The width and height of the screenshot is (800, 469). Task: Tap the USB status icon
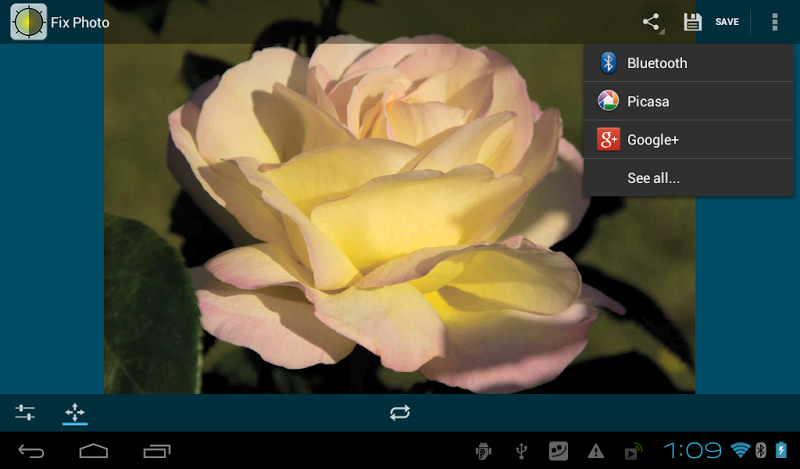pyautogui.click(x=521, y=451)
